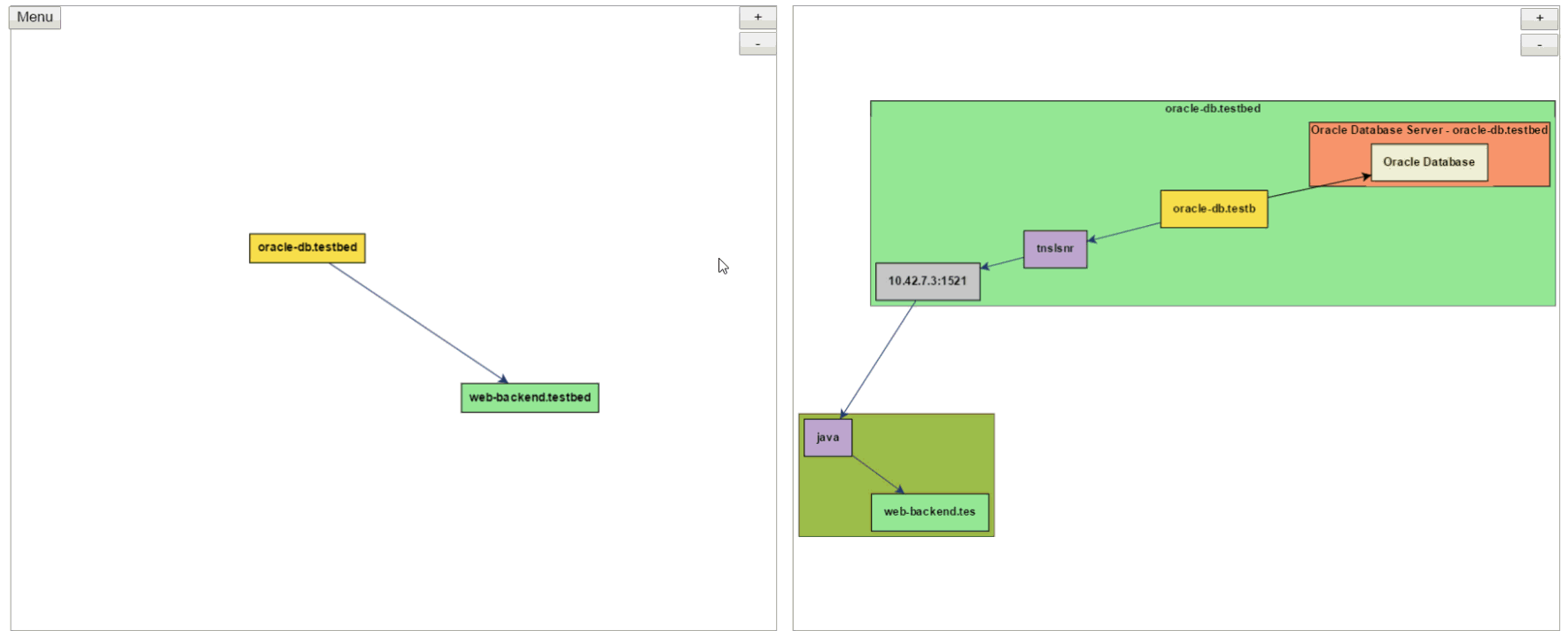Screen dimensions: 1568x638
Task: Zoom in on the right graph panel
Action: click(x=1539, y=19)
